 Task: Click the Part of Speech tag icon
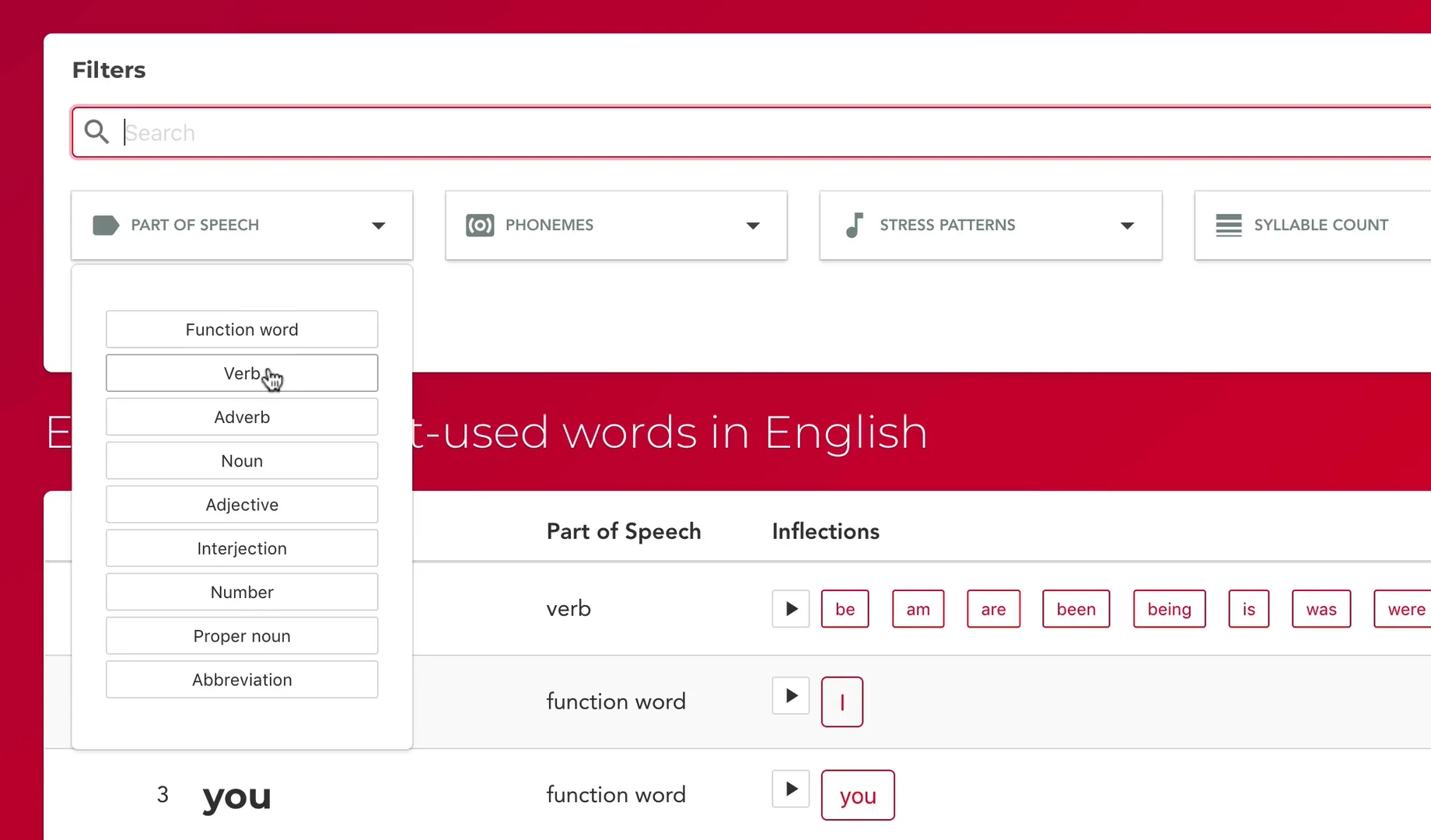point(106,226)
